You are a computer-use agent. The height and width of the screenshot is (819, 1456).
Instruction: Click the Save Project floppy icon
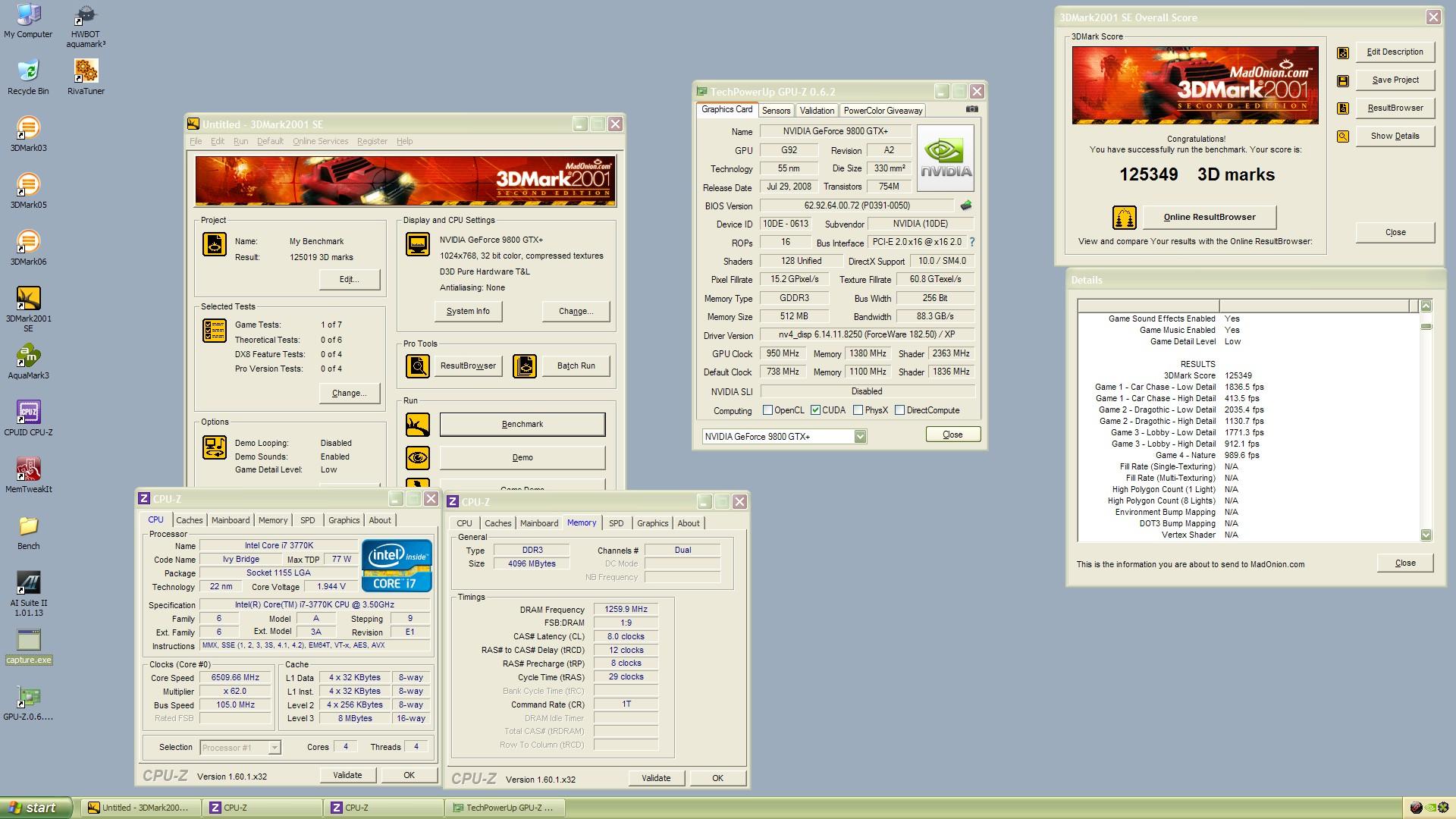tap(1343, 80)
